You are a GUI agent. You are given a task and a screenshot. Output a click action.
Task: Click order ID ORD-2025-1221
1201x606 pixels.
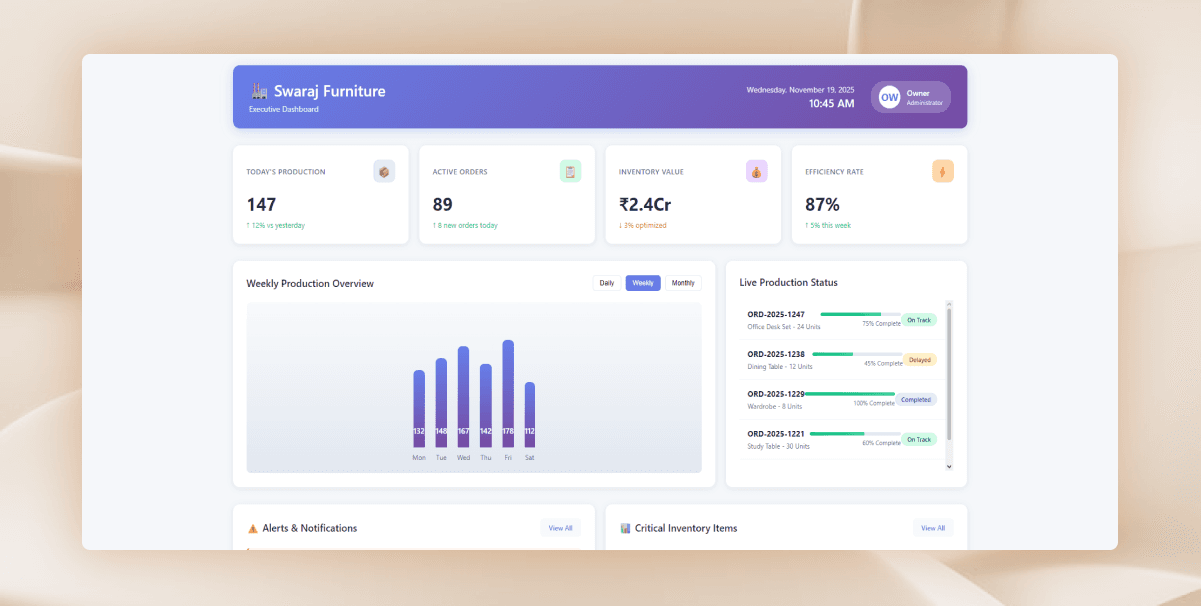776,433
